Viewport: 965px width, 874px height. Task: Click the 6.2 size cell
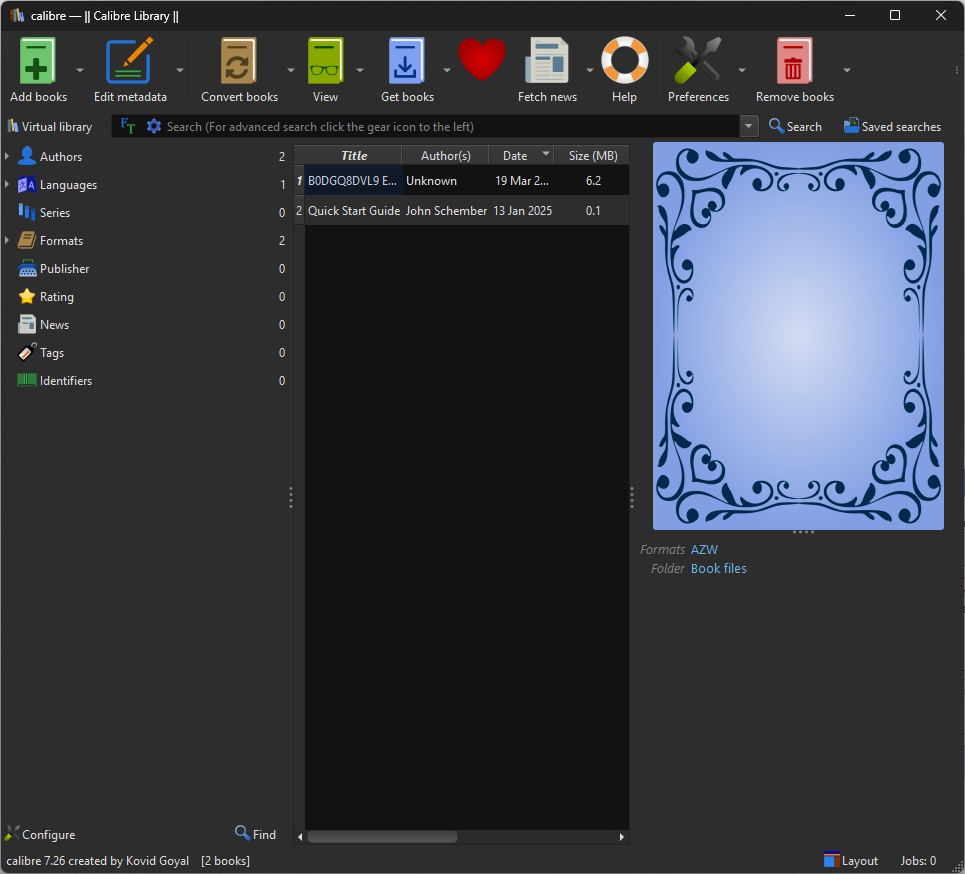[x=593, y=180]
